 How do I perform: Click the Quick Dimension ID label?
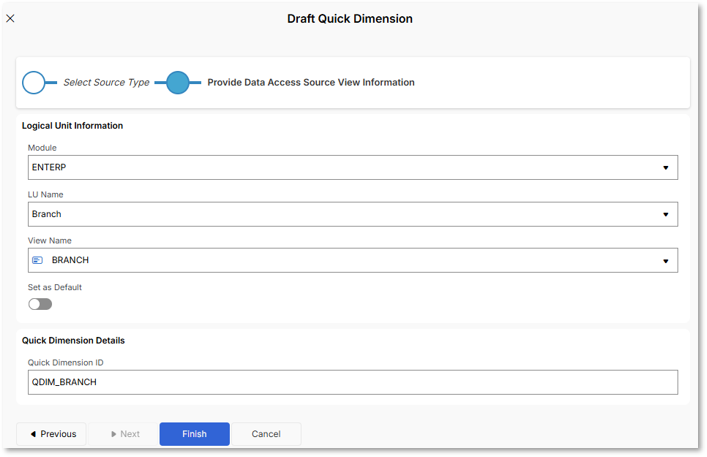click(65, 362)
